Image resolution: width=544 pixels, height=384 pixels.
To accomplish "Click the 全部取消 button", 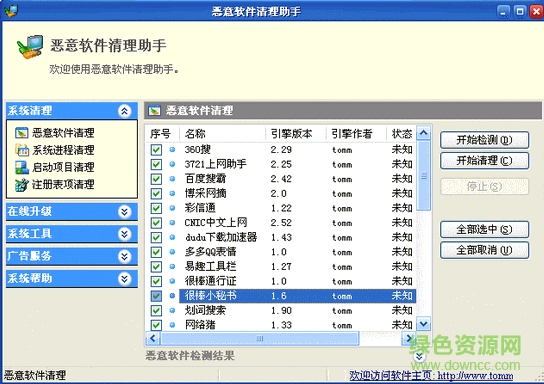I will coord(484,250).
